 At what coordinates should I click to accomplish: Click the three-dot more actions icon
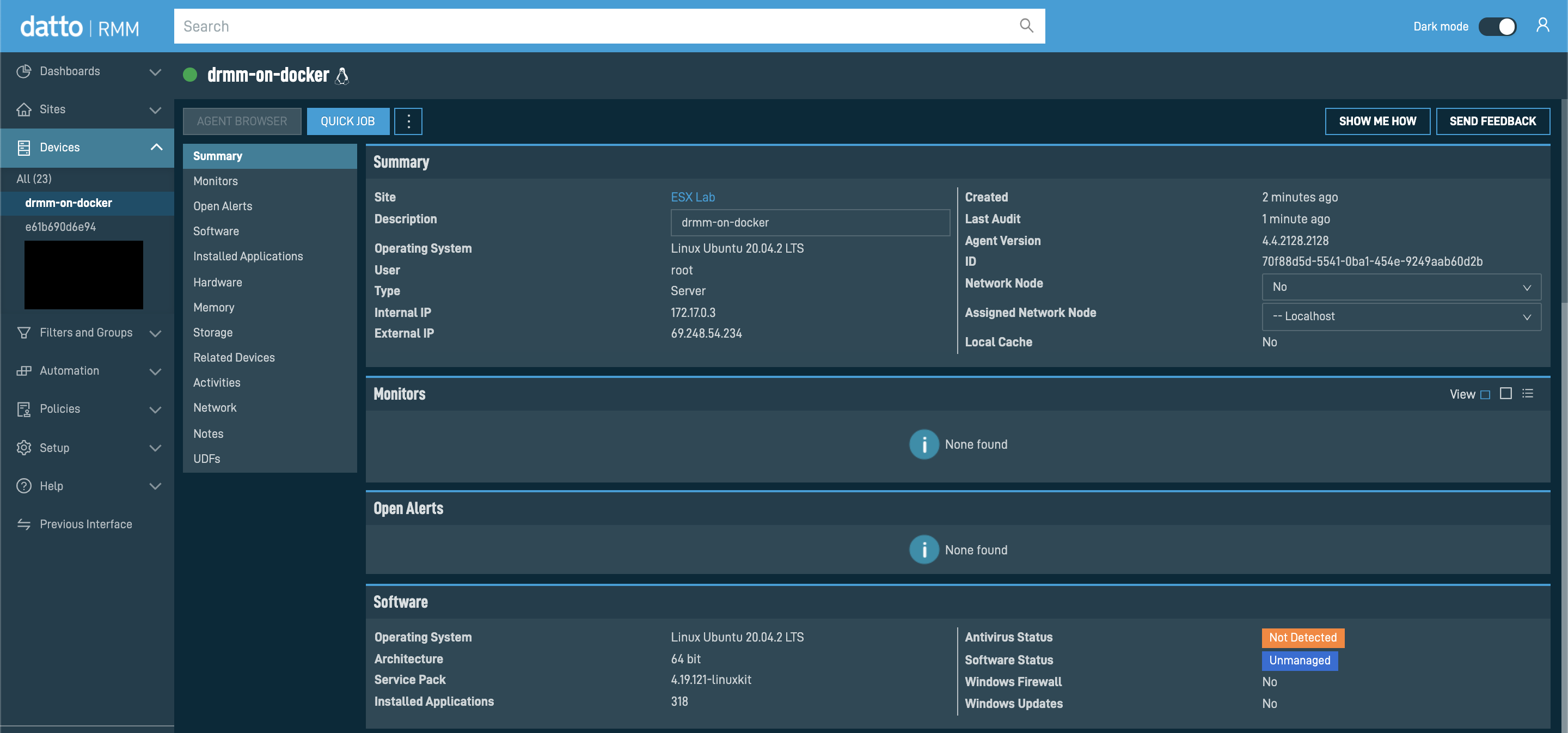(x=408, y=121)
